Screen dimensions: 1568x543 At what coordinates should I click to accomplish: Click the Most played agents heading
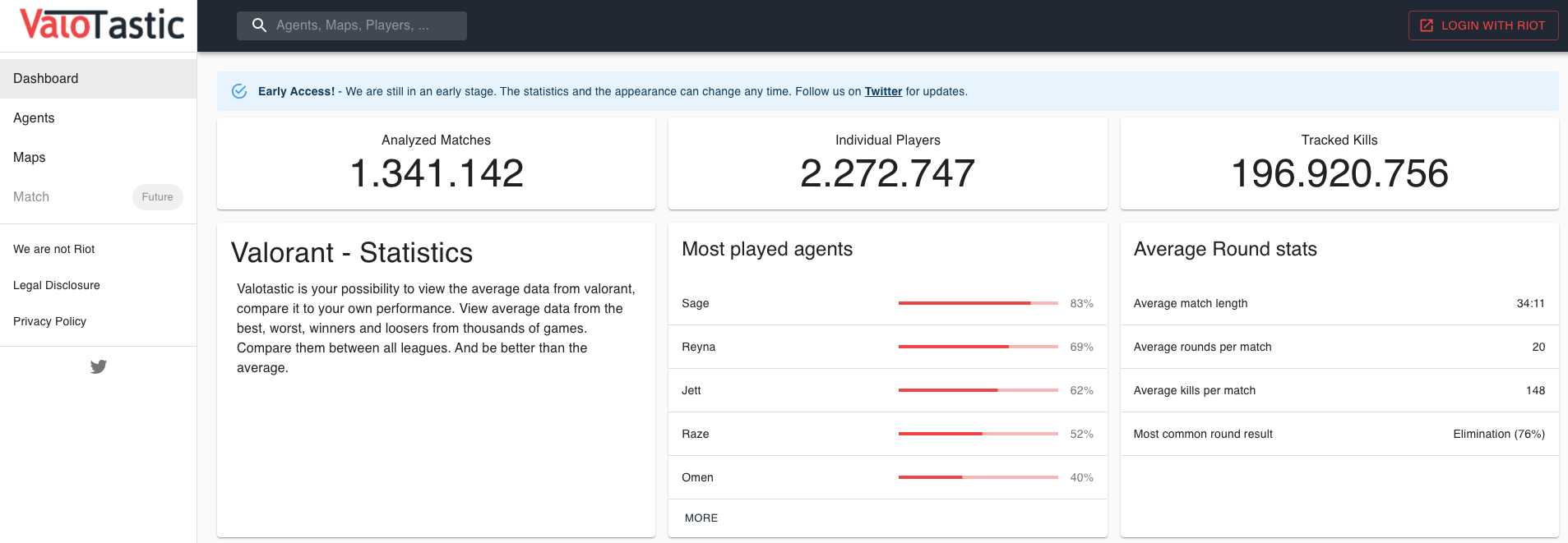point(767,249)
